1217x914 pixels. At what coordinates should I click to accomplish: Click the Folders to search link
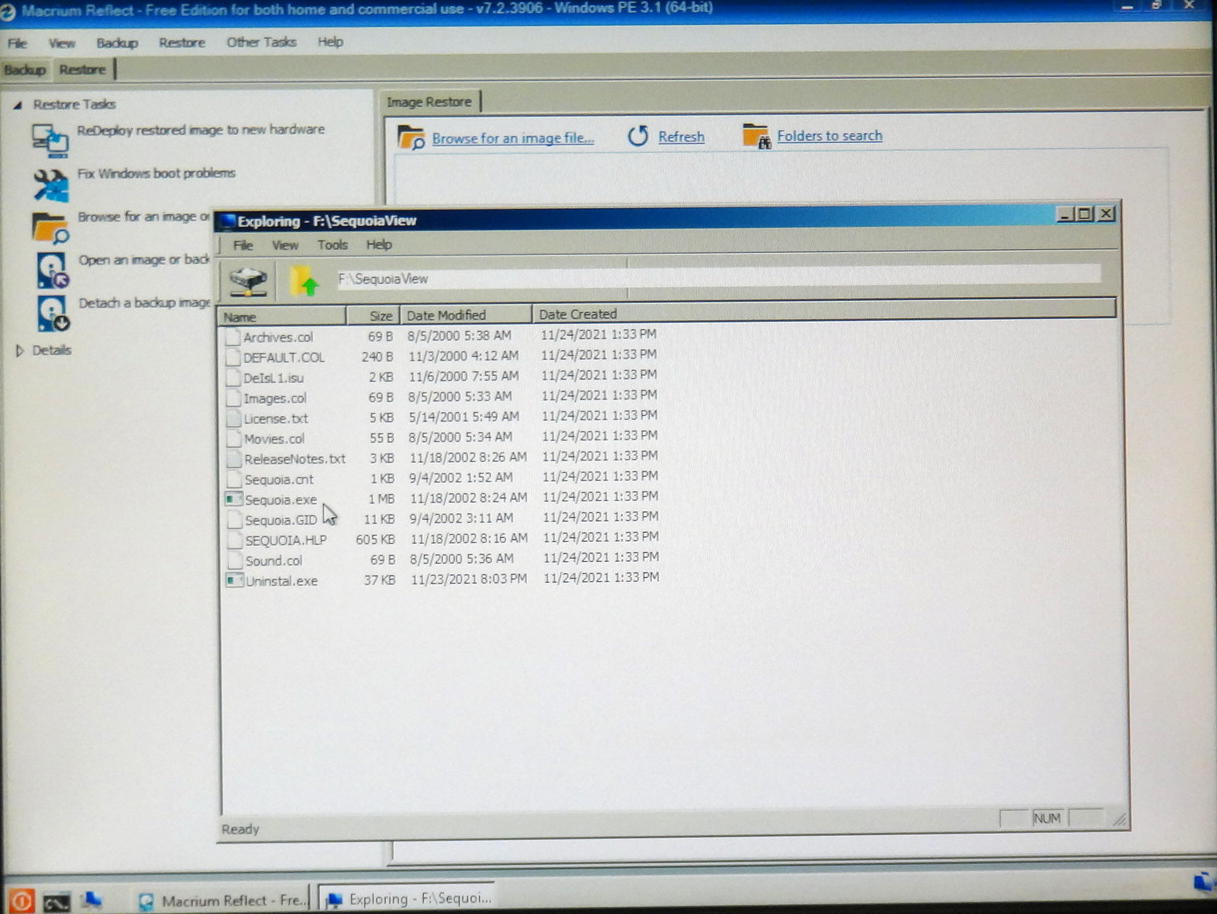pos(830,136)
